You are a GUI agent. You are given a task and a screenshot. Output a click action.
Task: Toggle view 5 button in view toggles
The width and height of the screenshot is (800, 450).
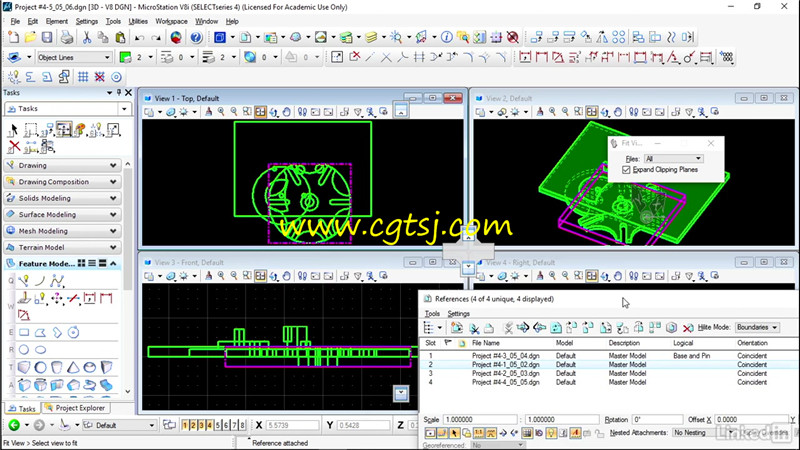pos(218,425)
